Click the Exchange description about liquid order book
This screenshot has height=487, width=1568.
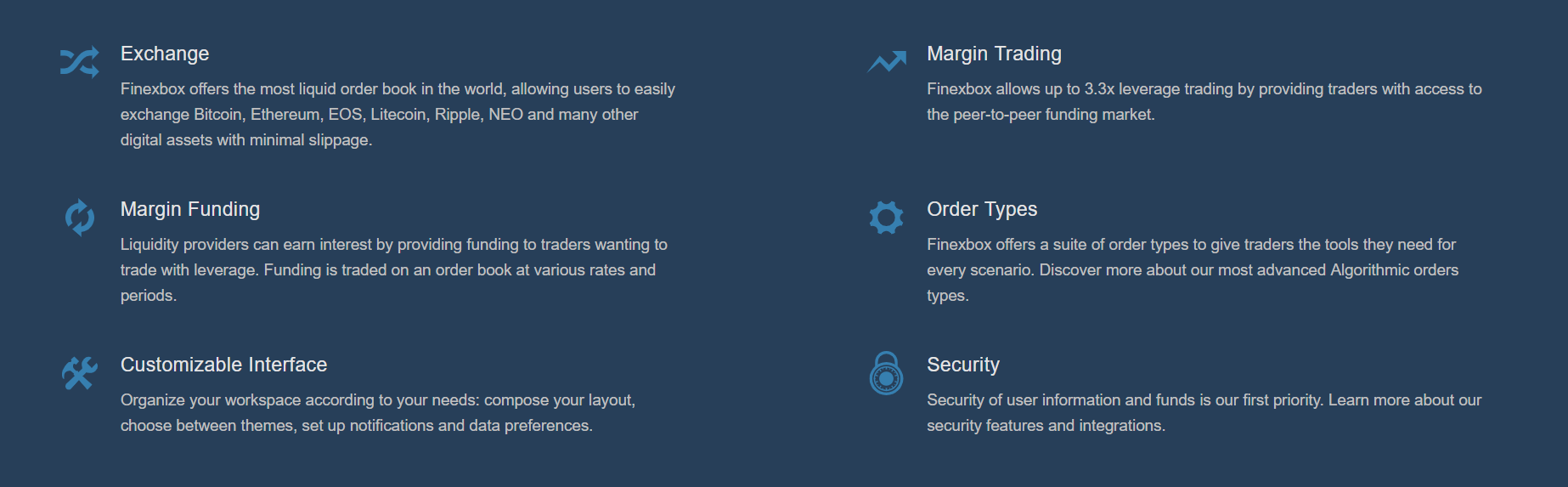(x=398, y=114)
